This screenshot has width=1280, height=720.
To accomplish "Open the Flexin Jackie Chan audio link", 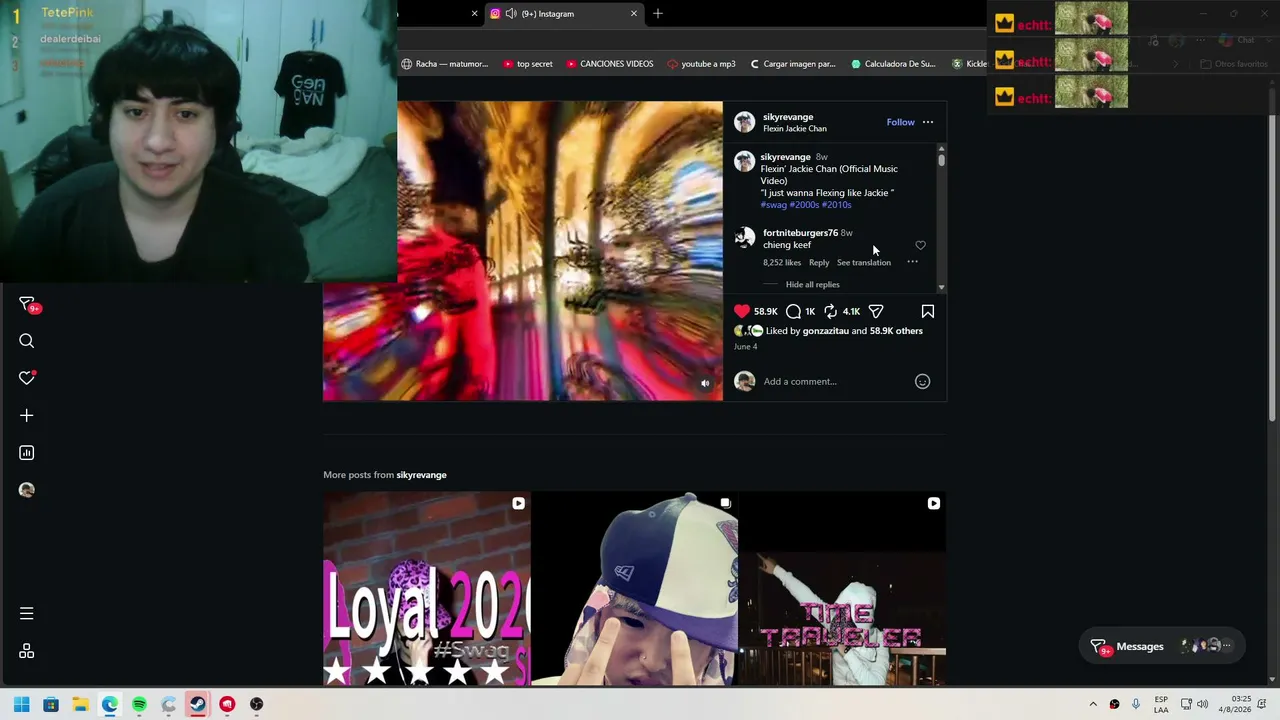I will 795,128.
